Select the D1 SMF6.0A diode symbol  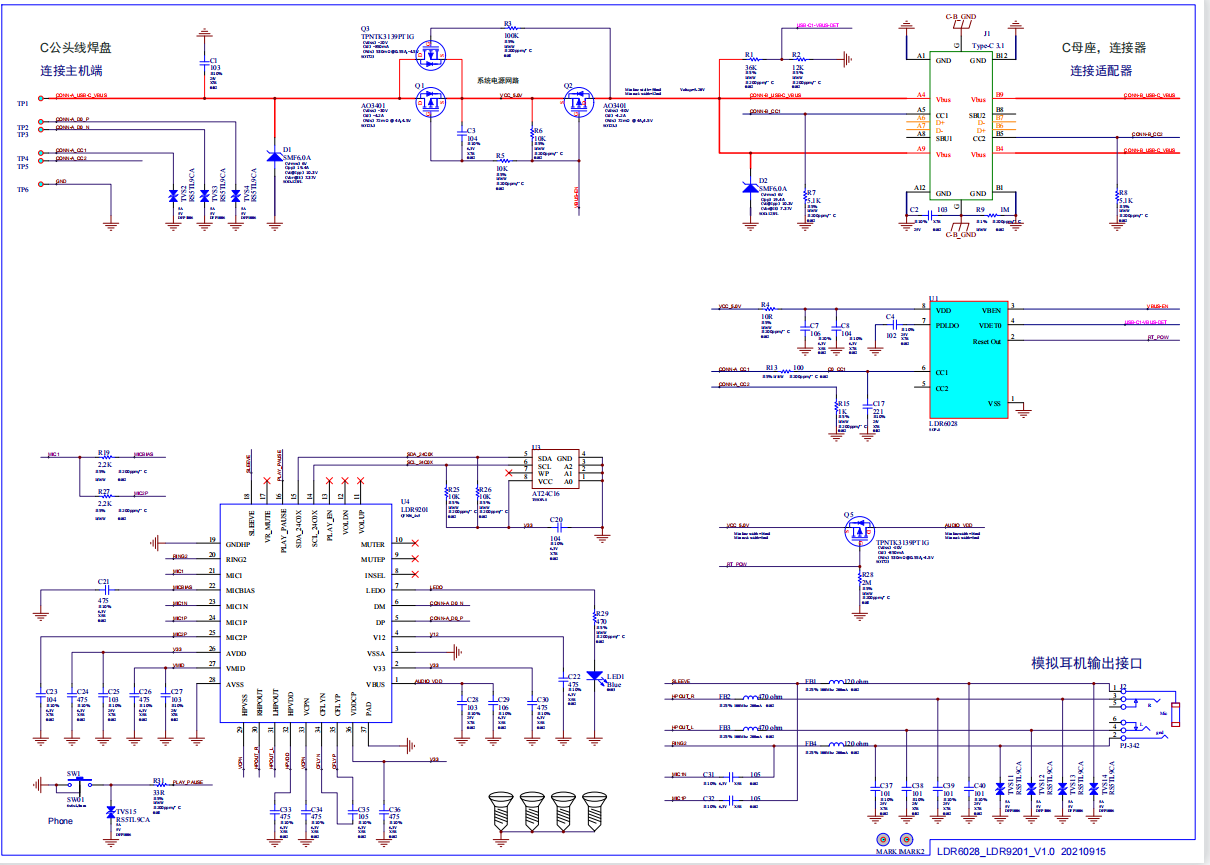point(276,157)
